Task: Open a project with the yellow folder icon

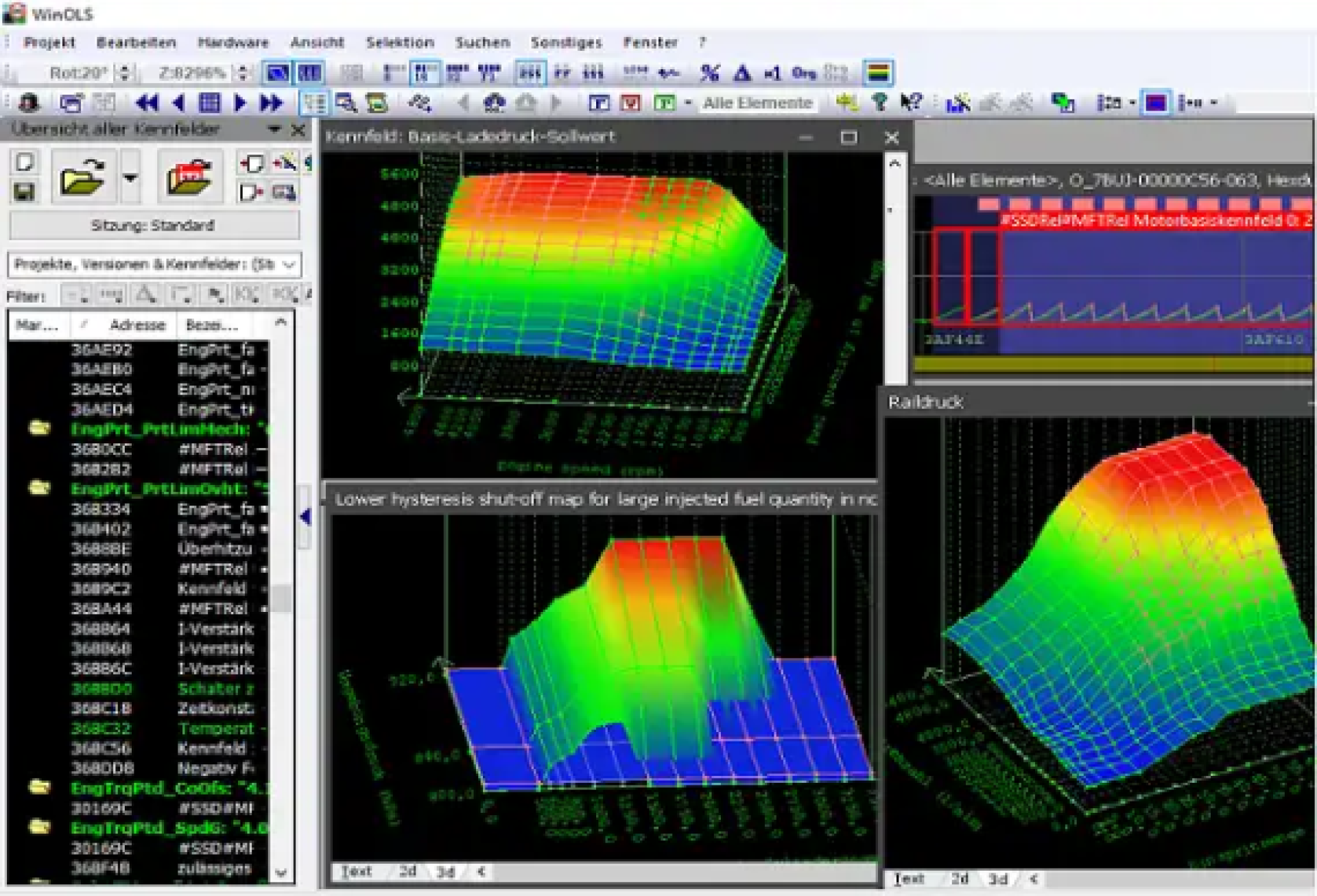Action: click(84, 177)
